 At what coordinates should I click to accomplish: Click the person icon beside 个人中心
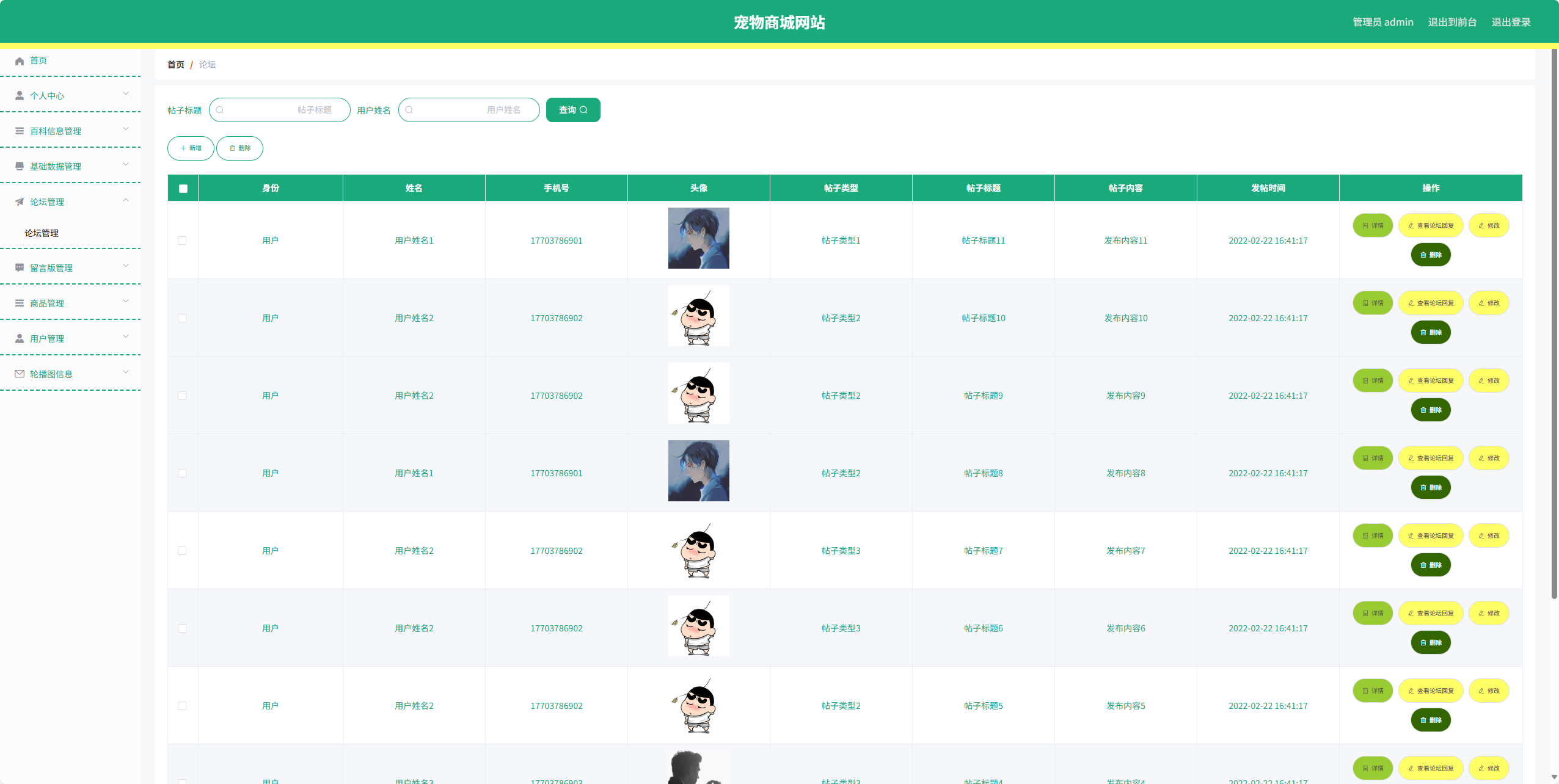pos(20,96)
